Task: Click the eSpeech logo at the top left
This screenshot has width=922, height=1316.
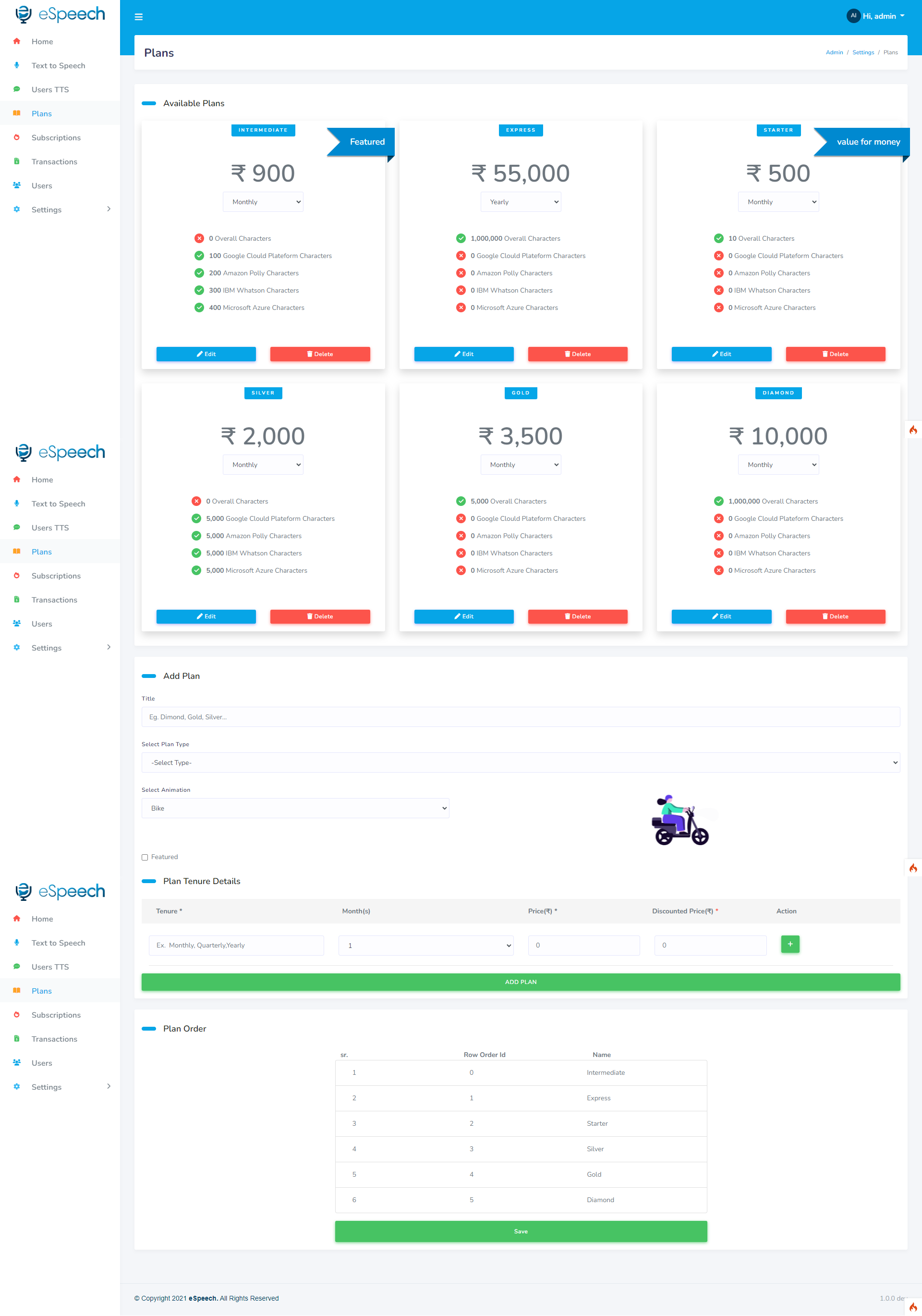Action: point(60,14)
